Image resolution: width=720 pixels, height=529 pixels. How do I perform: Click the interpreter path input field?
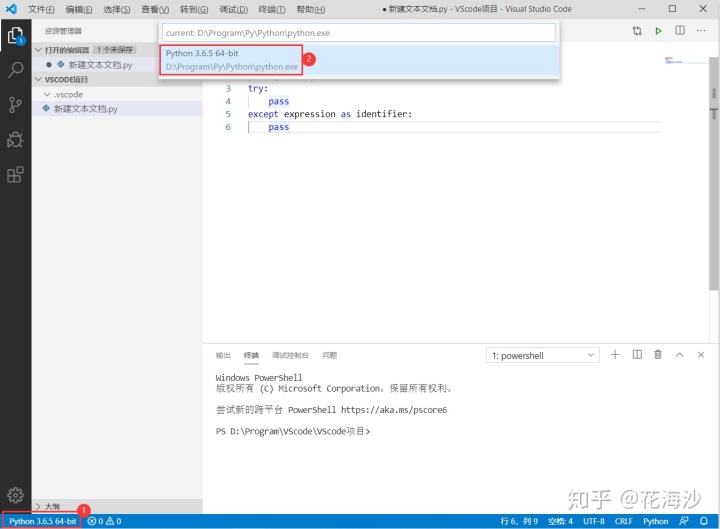coord(359,33)
